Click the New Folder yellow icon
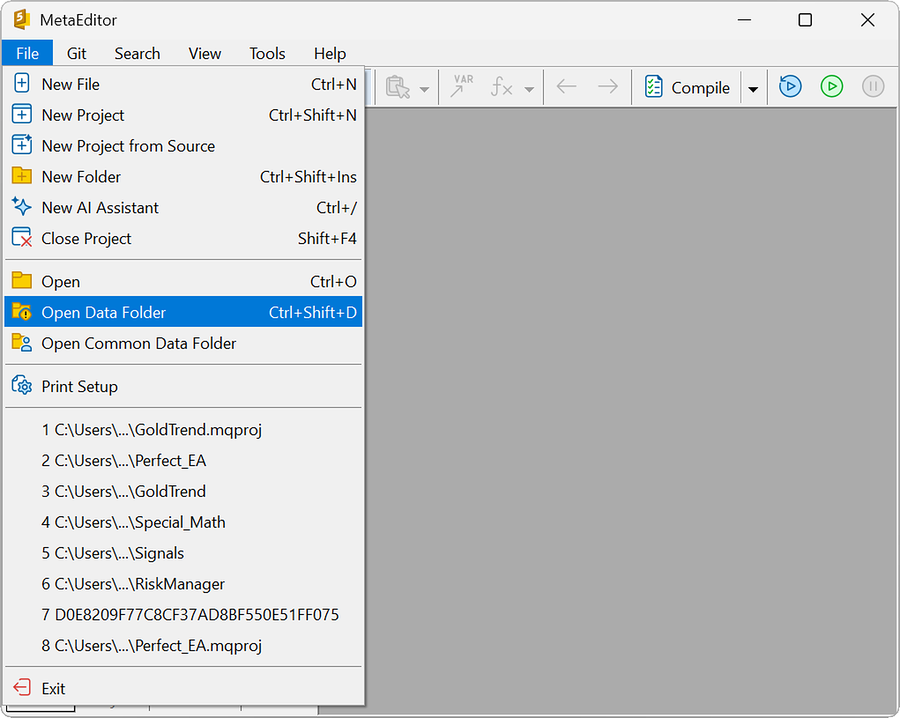This screenshot has width=900, height=718. pos(22,175)
